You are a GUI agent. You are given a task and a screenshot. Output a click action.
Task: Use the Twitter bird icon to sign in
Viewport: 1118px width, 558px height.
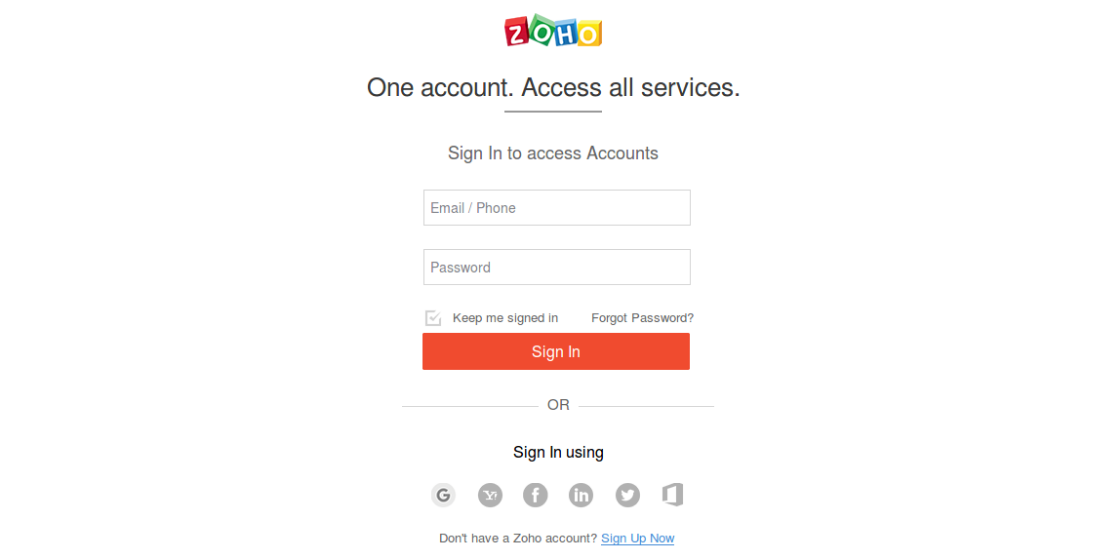click(627, 495)
